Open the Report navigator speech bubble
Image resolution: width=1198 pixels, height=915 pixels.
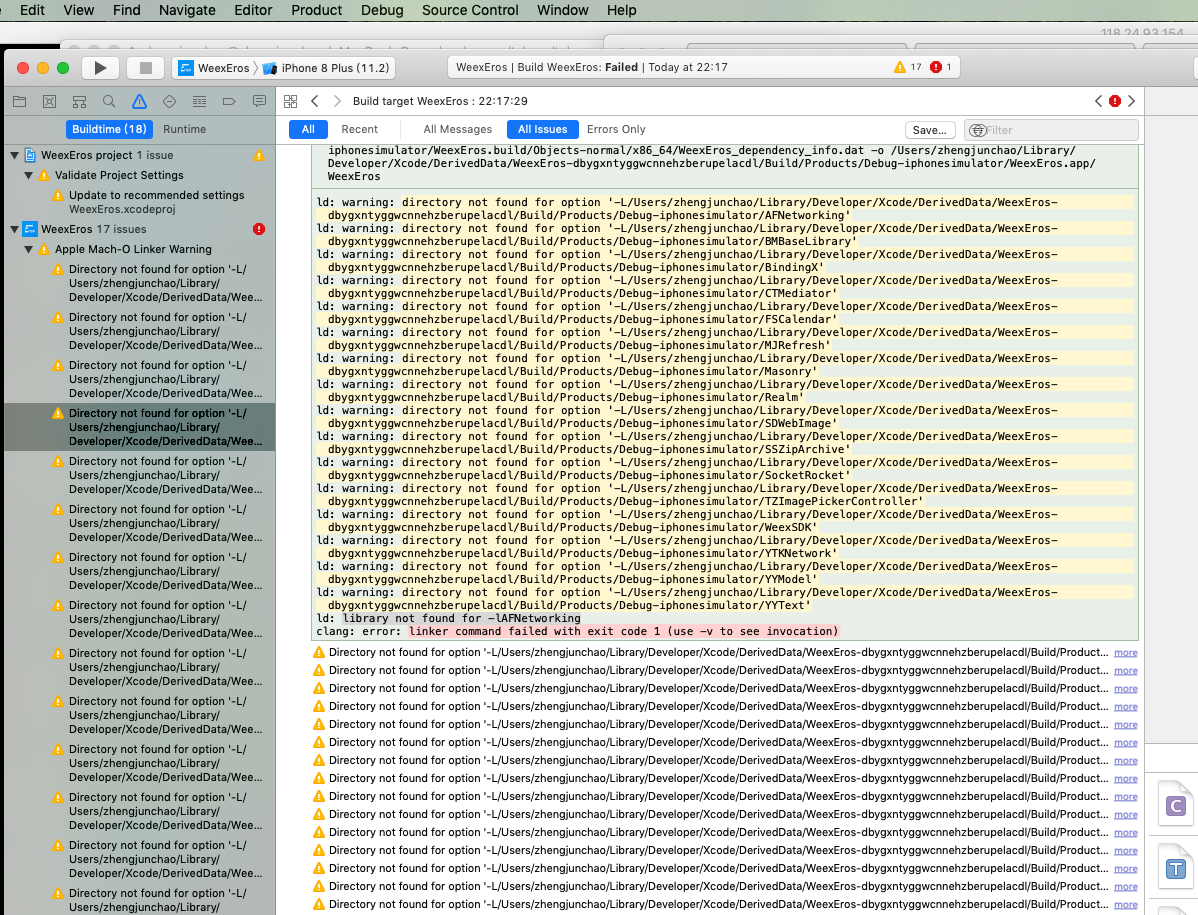[258, 101]
